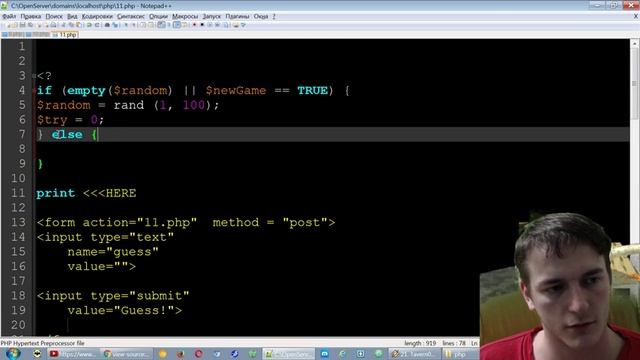Image resolution: width=640 pixels, height=360 pixels.
Task: Open the Синтаксис menu
Action: point(131,16)
